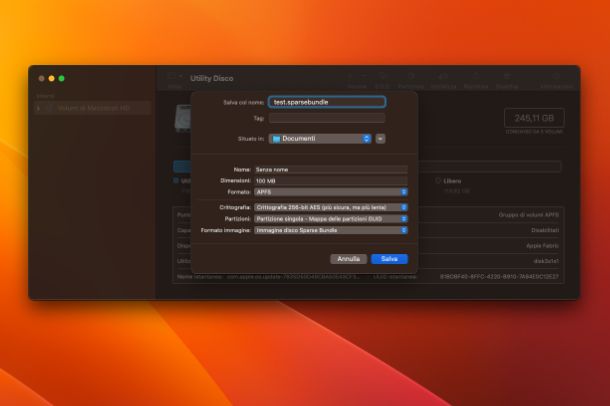Viewport: 610px width, 406px height.
Task: Edit the 'Salva col nome' filename field
Action: (x=327, y=102)
